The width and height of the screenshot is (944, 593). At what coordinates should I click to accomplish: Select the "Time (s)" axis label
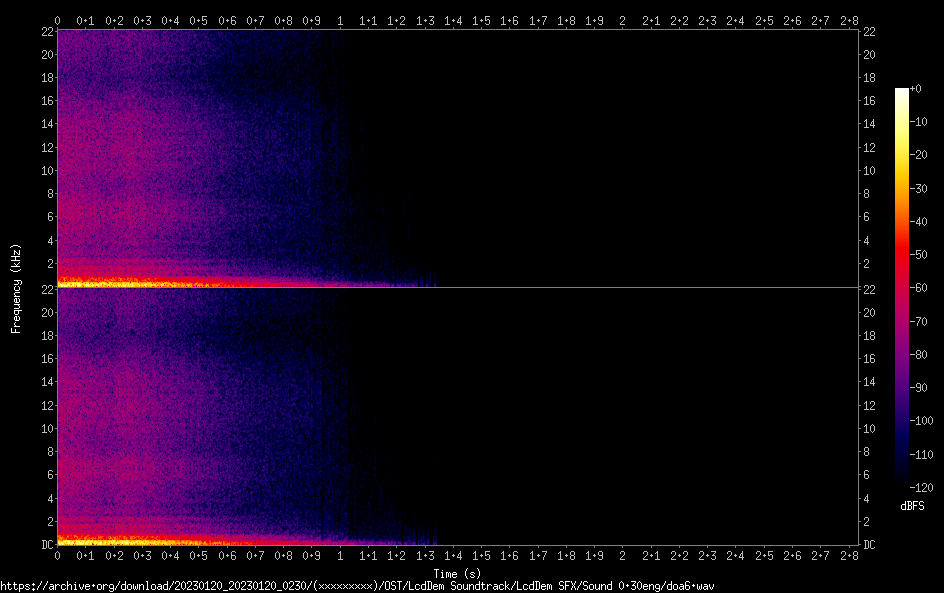(457, 573)
